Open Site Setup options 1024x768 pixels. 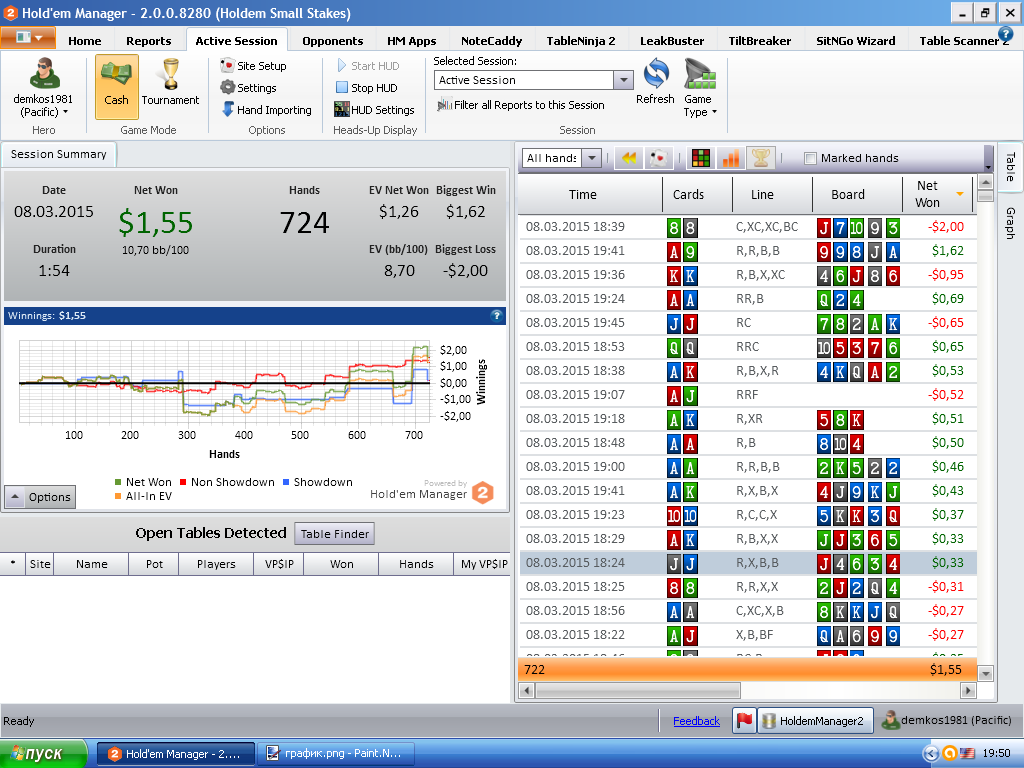pos(253,65)
